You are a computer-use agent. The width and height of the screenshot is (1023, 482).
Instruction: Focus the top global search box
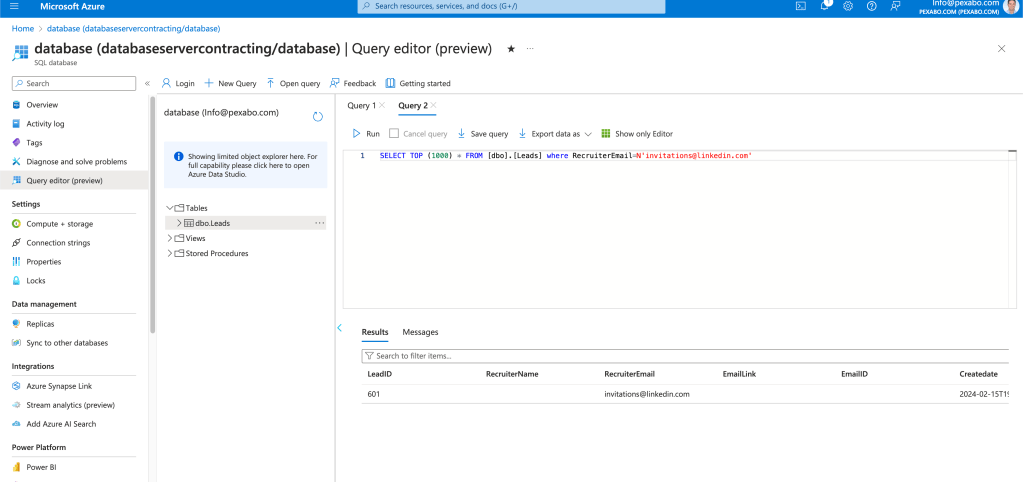tap(512, 6)
